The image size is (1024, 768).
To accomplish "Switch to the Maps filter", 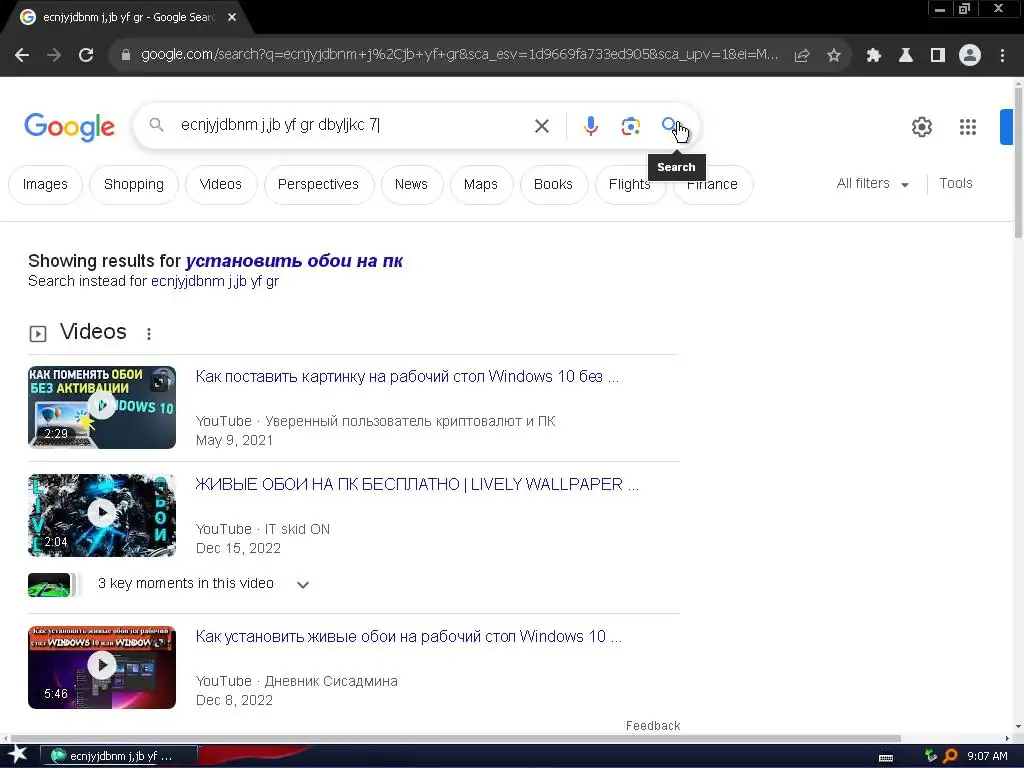I will [481, 185].
